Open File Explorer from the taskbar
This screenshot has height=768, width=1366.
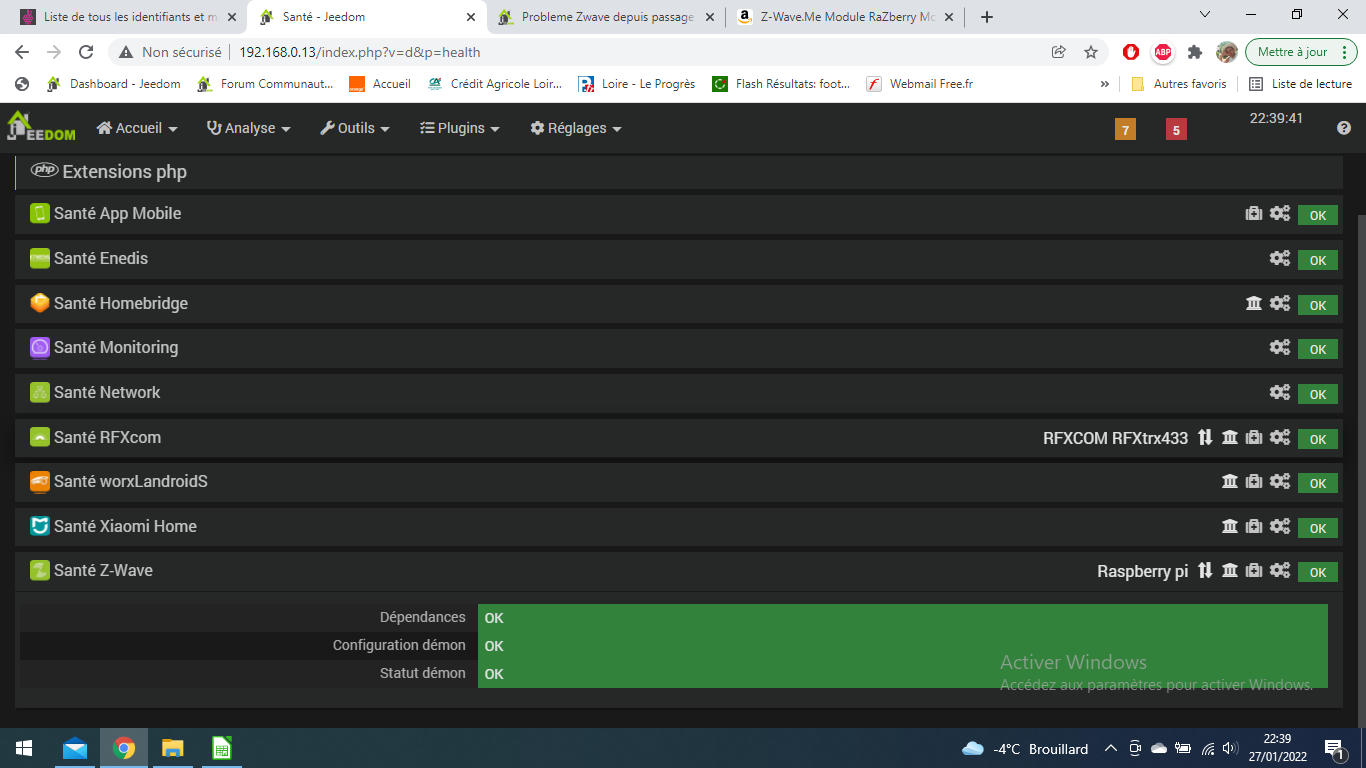(x=173, y=748)
